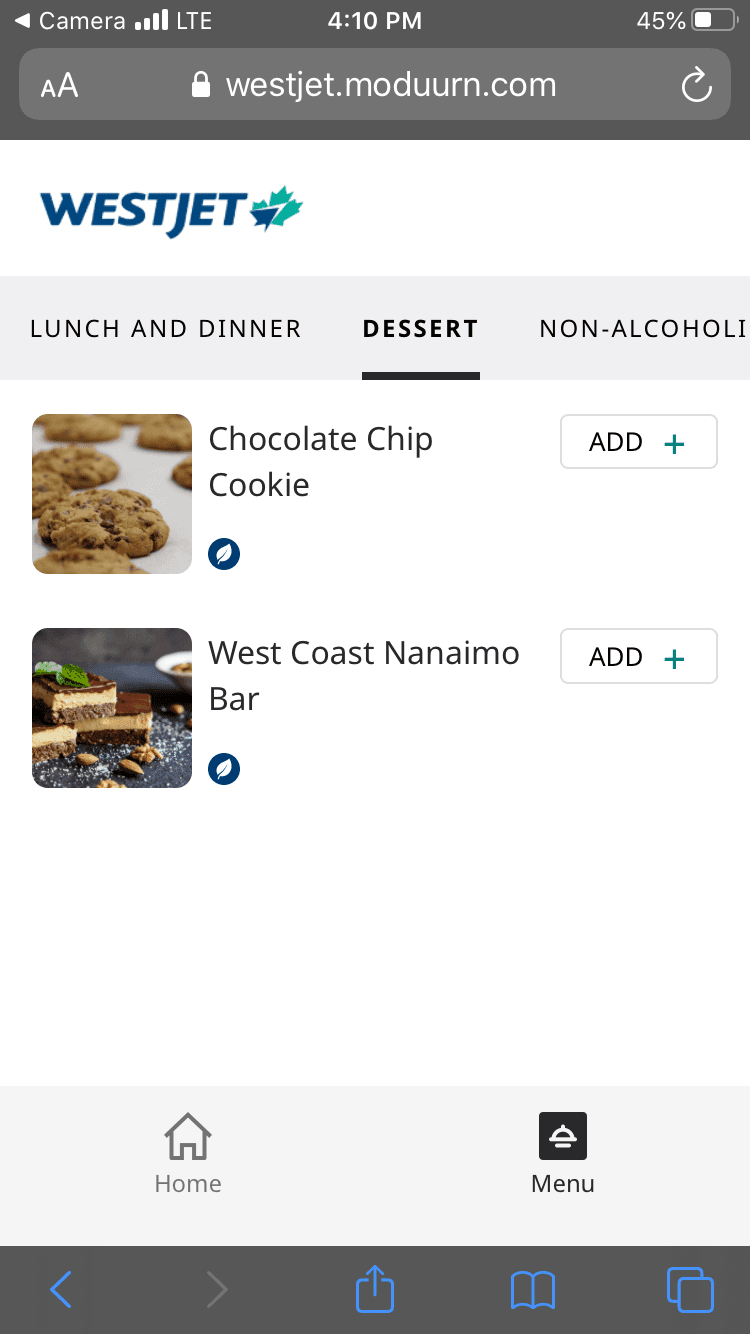Switch to Lunch and Dinner tab
The height and width of the screenshot is (1334, 750).
click(165, 329)
